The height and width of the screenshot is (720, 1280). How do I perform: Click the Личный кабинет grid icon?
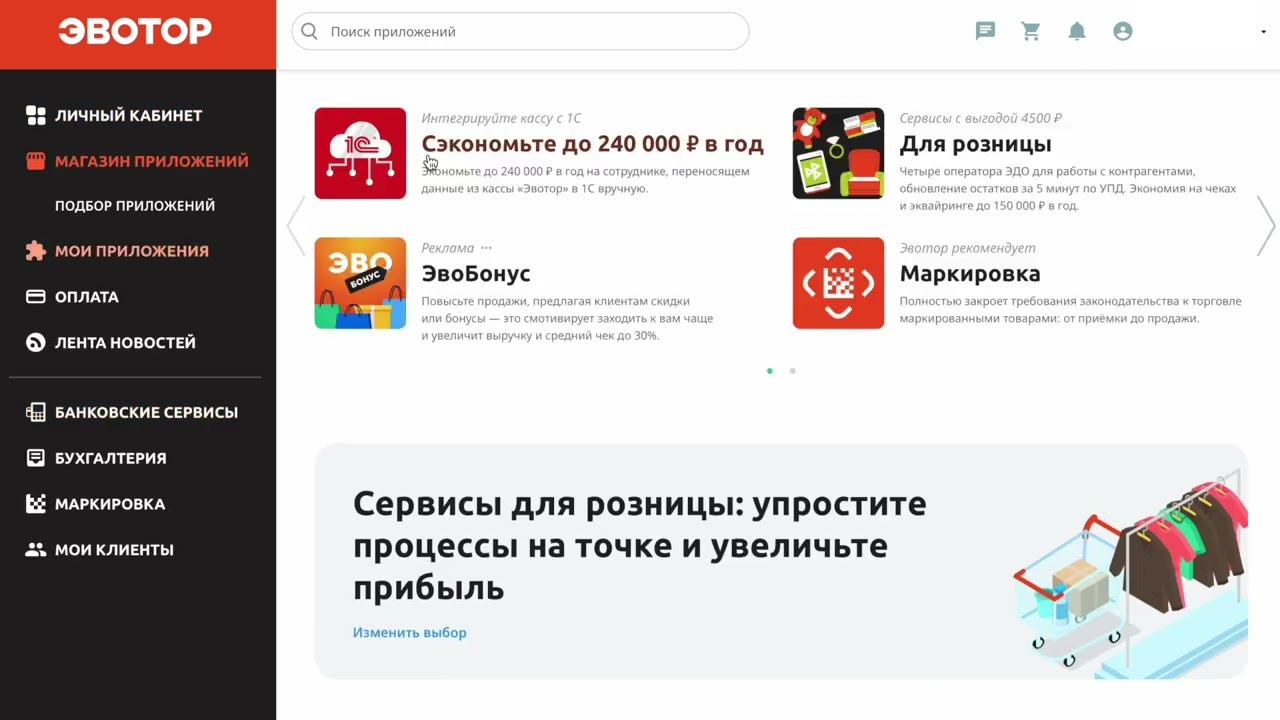36,116
